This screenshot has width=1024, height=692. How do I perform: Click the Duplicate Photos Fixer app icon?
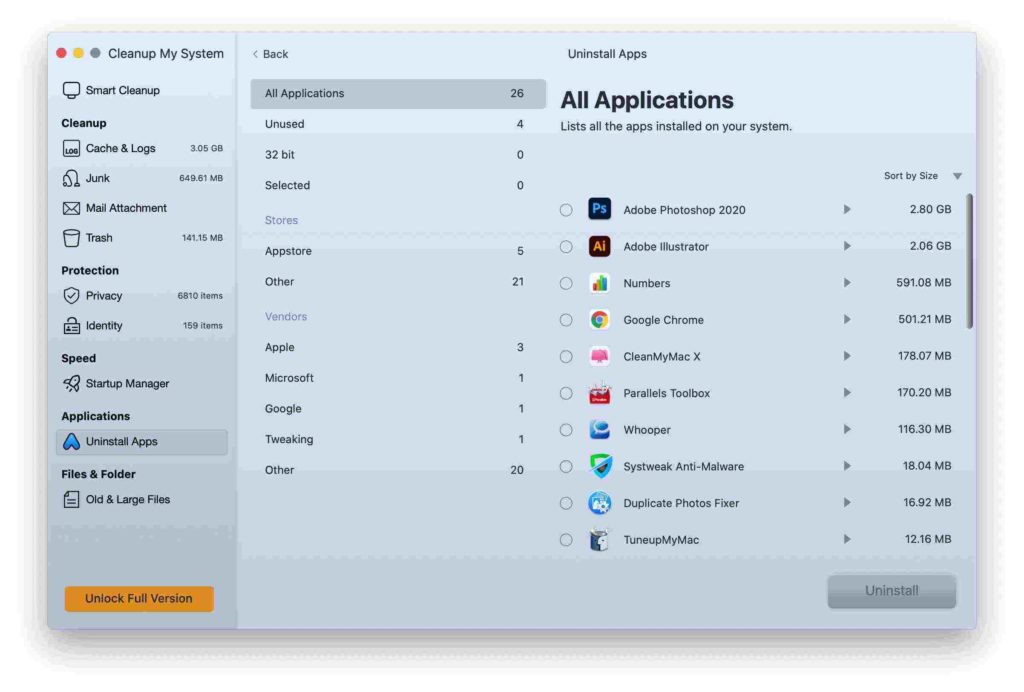(x=600, y=503)
